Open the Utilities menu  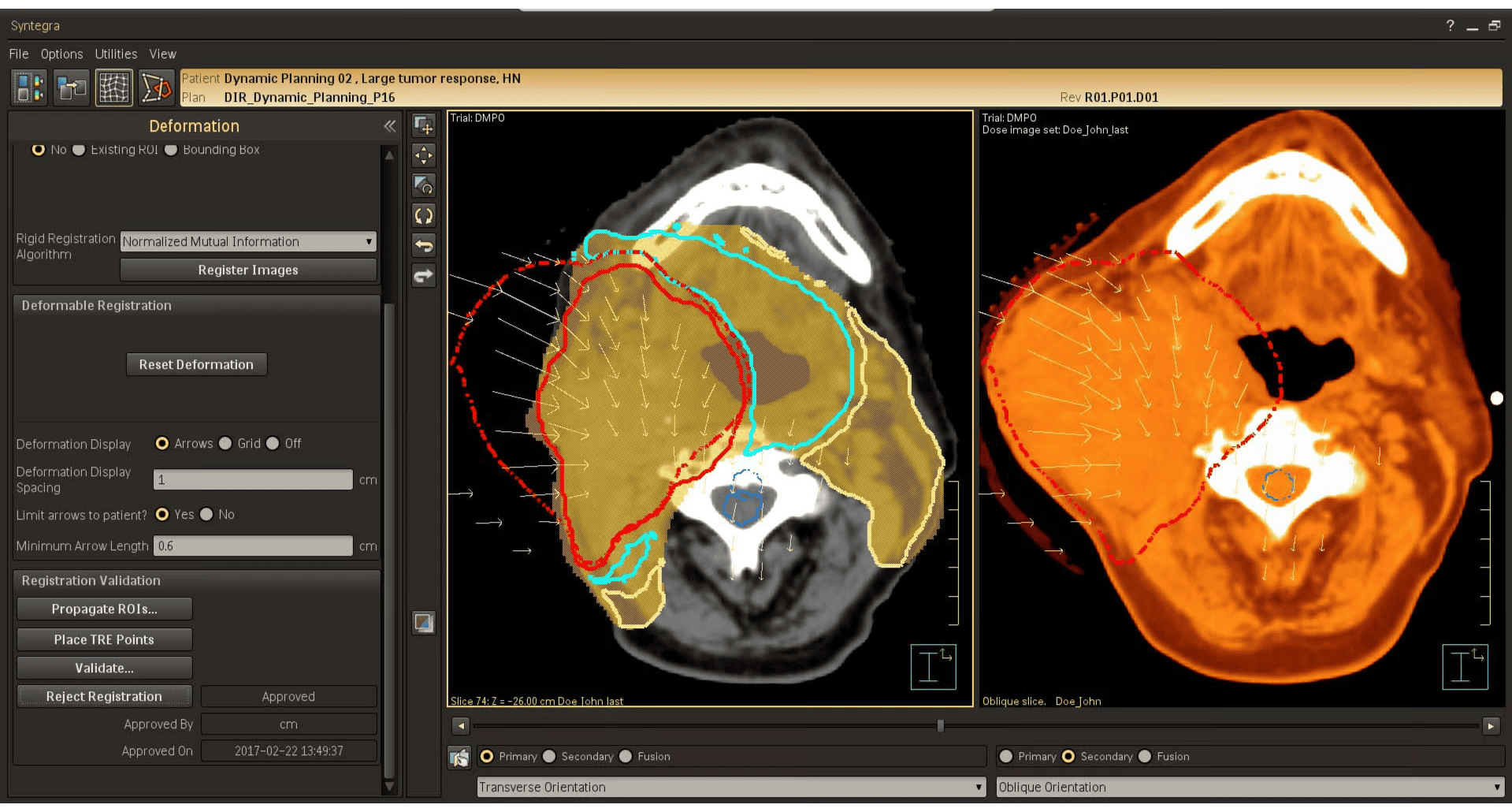[116, 54]
